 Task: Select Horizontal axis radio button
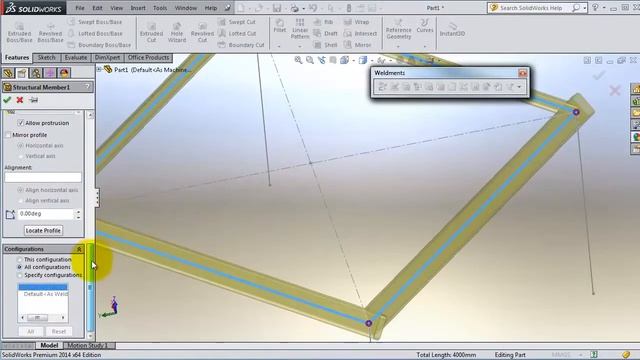pos(20,146)
